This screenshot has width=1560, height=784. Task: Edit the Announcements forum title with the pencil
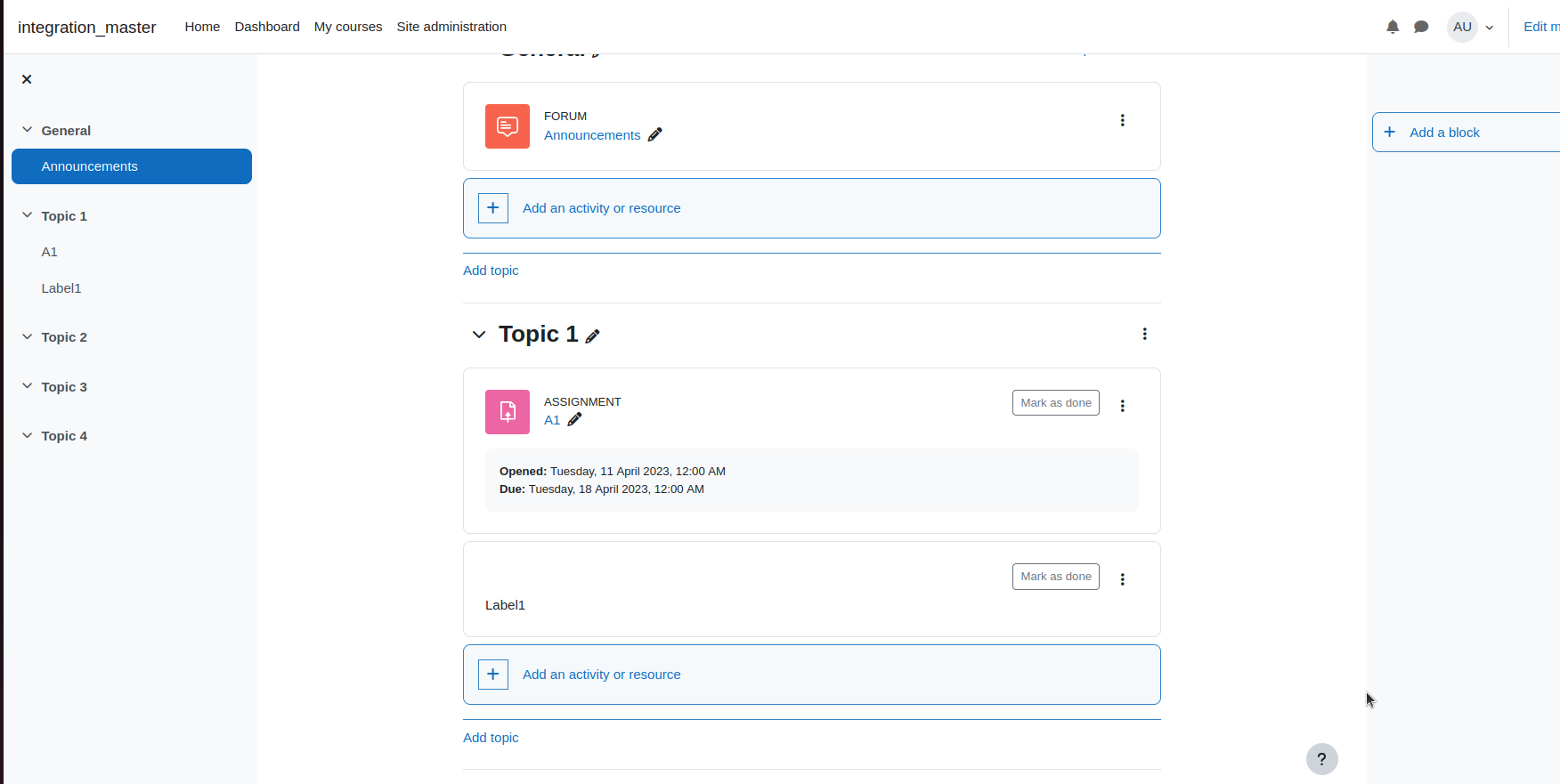[x=655, y=134]
